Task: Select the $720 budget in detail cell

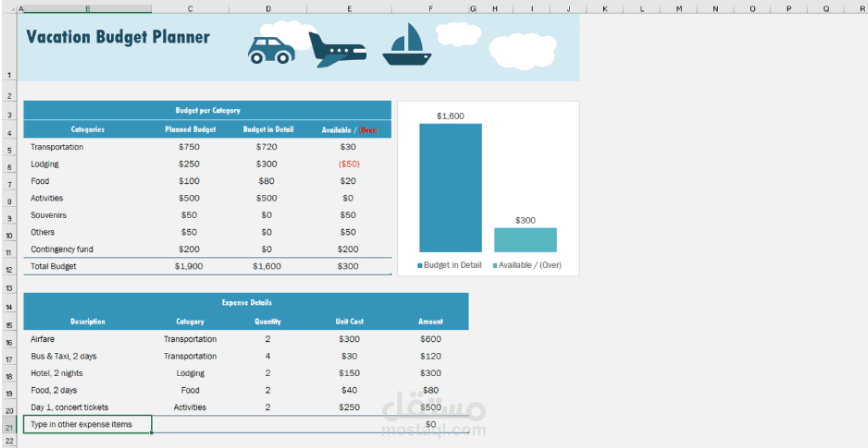Action: (267, 147)
